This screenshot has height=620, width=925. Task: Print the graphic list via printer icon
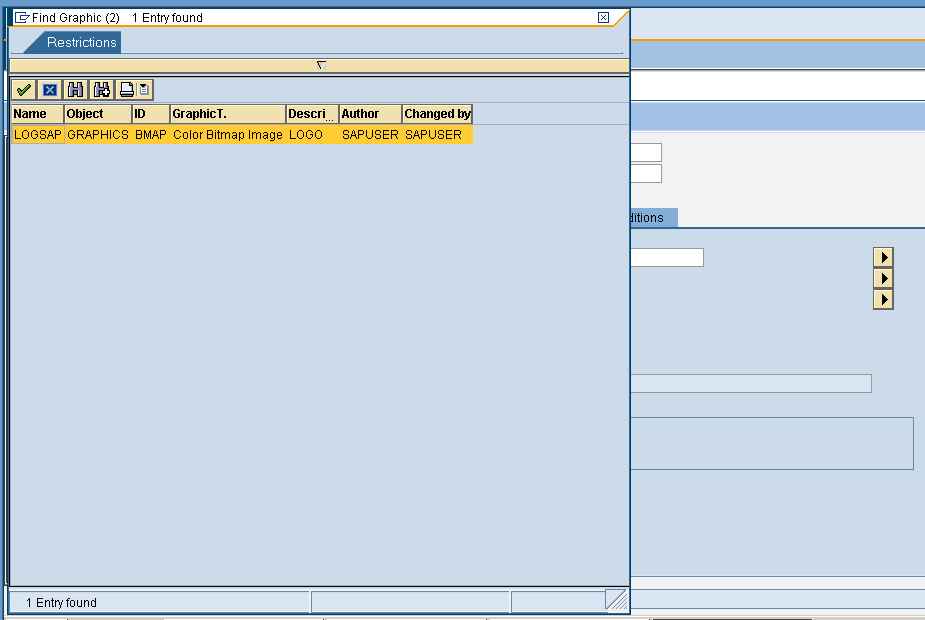click(126, 89)
